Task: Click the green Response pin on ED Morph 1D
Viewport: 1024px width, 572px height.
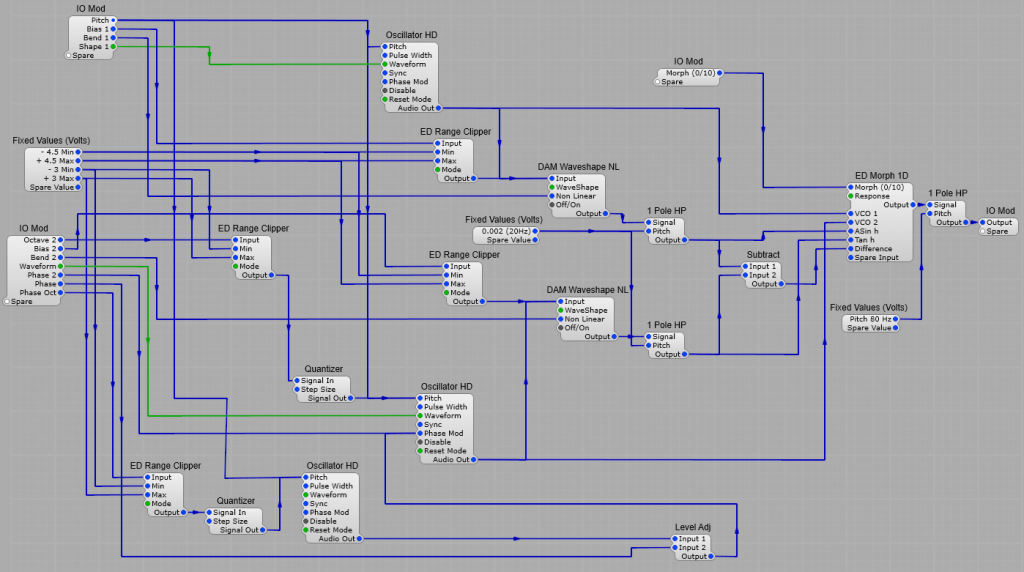Action: (849, 196)
